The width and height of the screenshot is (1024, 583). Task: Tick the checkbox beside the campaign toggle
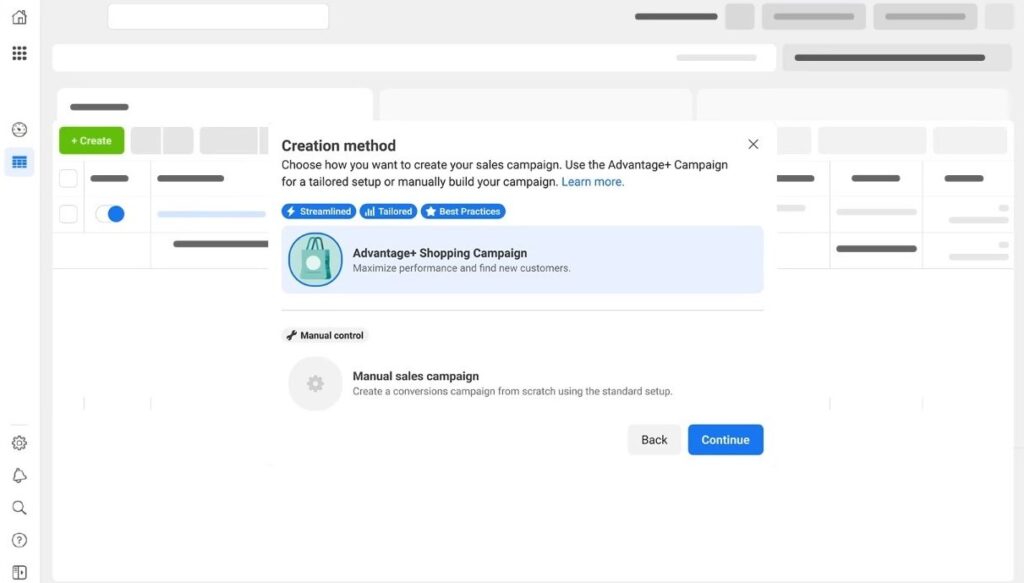(69, 214)
